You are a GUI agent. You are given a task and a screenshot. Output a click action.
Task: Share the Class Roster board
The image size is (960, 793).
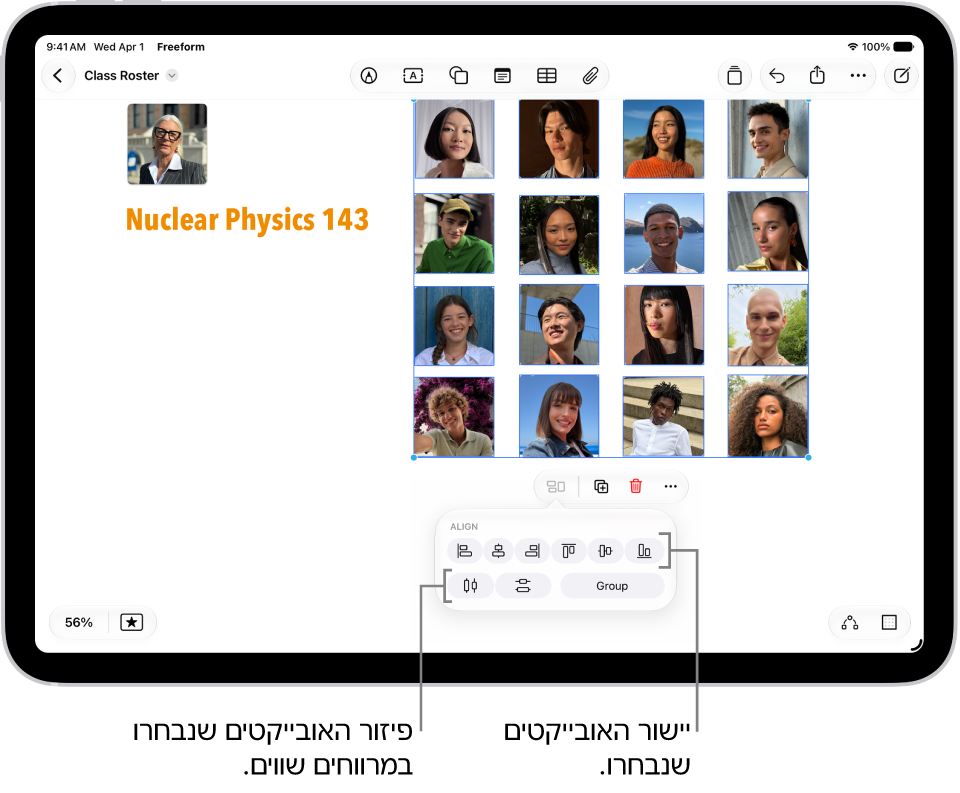[x=817, y=75]
